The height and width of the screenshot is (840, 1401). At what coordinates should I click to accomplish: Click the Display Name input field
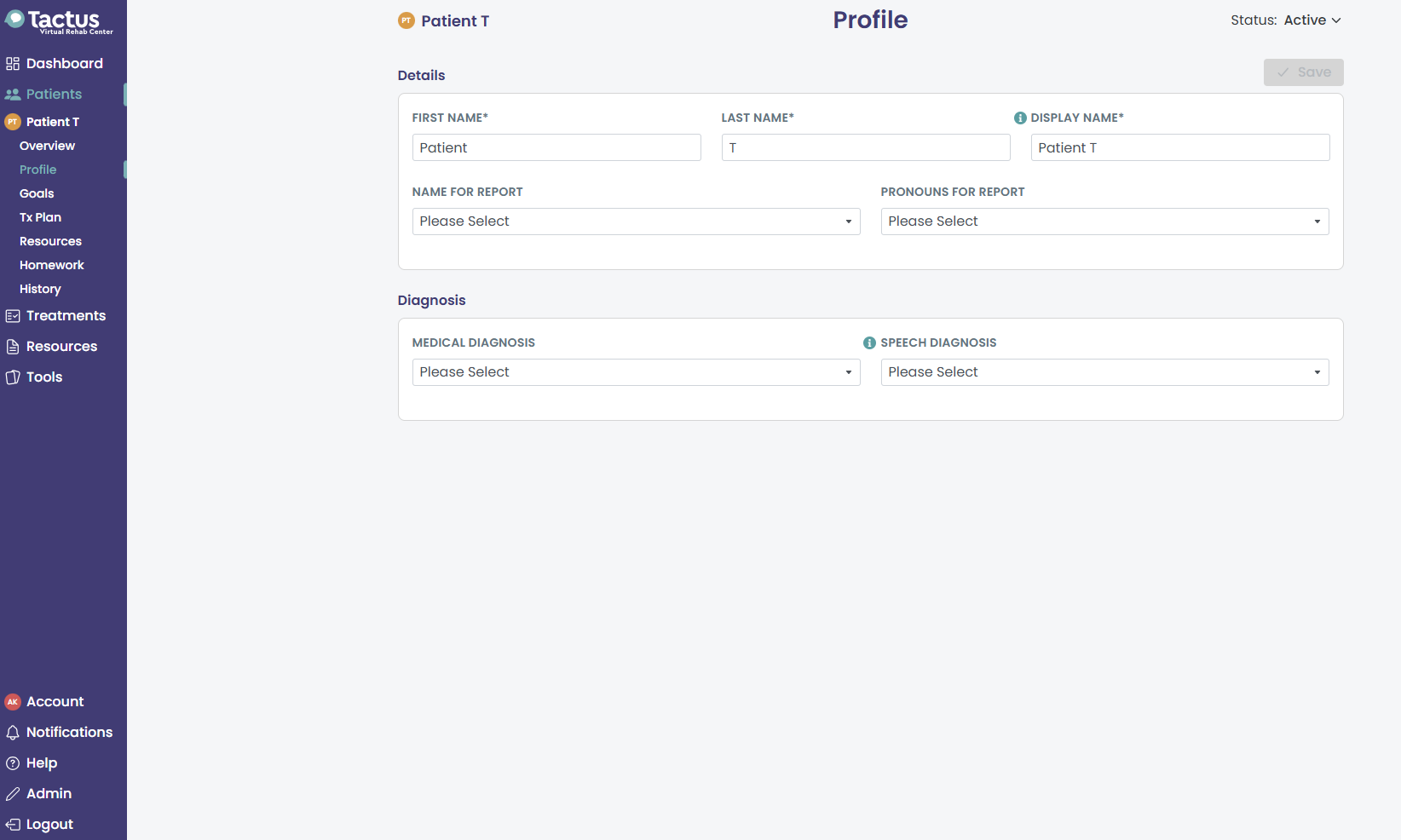pos(1180,147)
